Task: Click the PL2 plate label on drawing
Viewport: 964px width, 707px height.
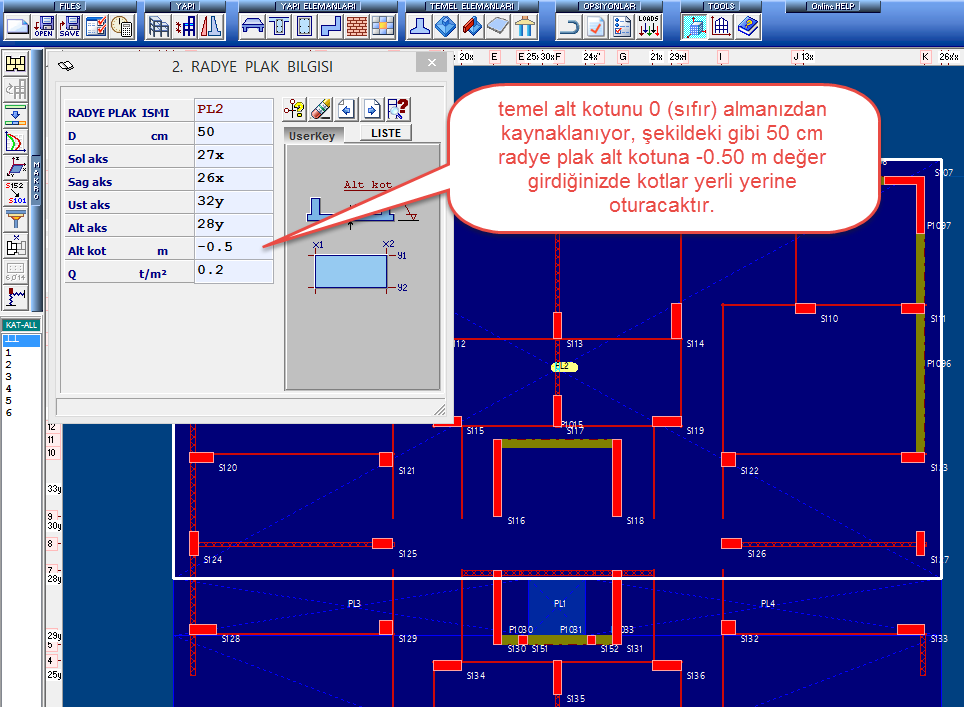Action: click(564, 367)
